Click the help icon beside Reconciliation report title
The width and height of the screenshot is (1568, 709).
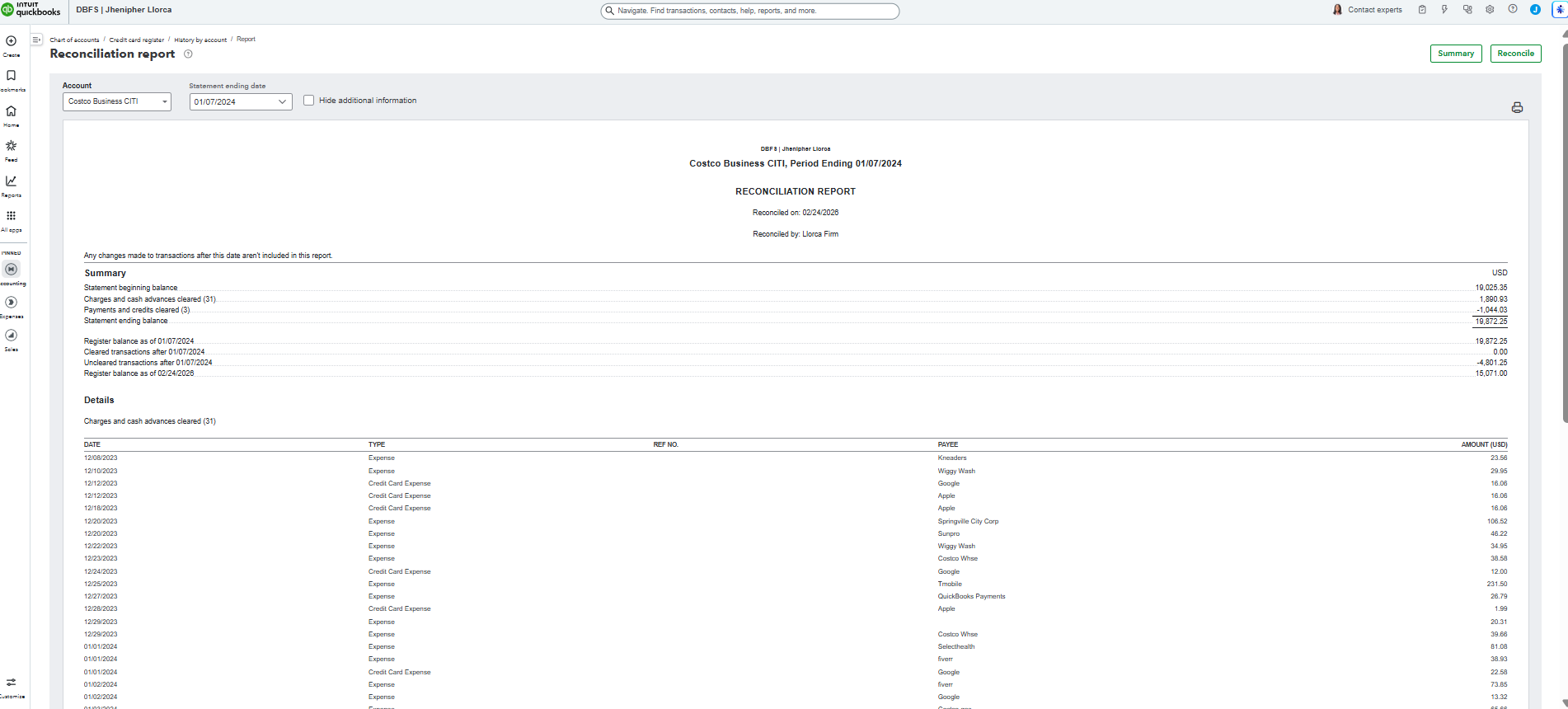[188, 54]
